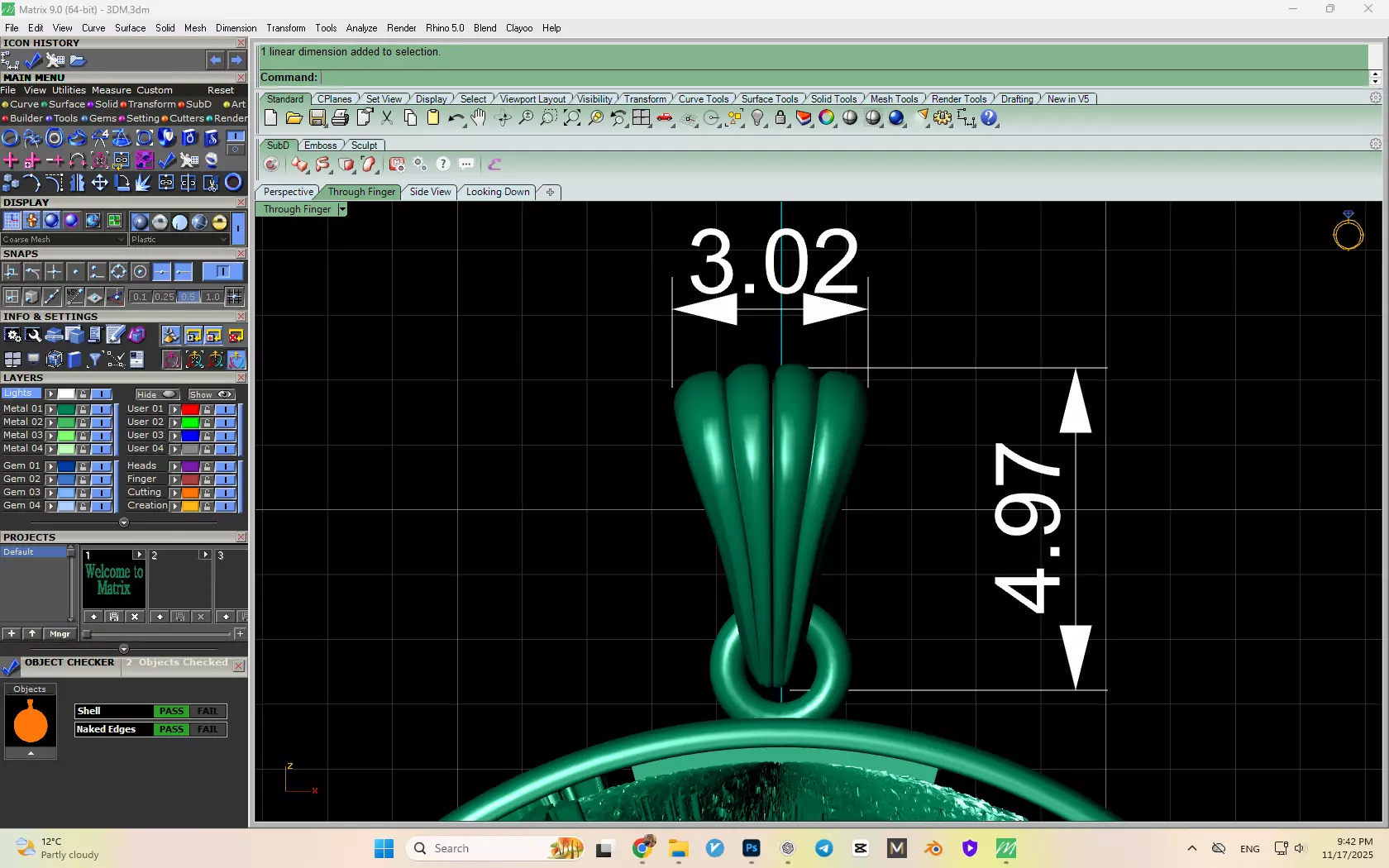Collapse the Layers panel with bottom arrow
The height and width of the screenshot is (868, 1389).
124,522
